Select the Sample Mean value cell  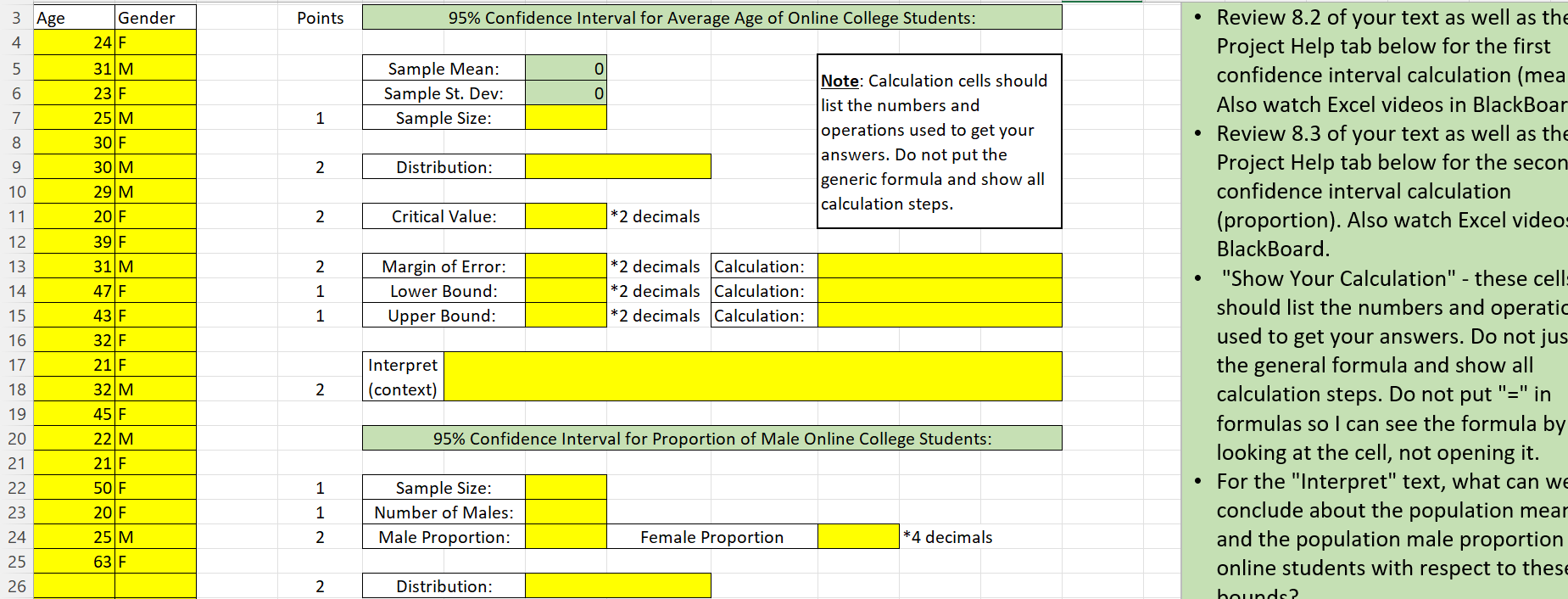pyautogui.click(x=566, y=69)
